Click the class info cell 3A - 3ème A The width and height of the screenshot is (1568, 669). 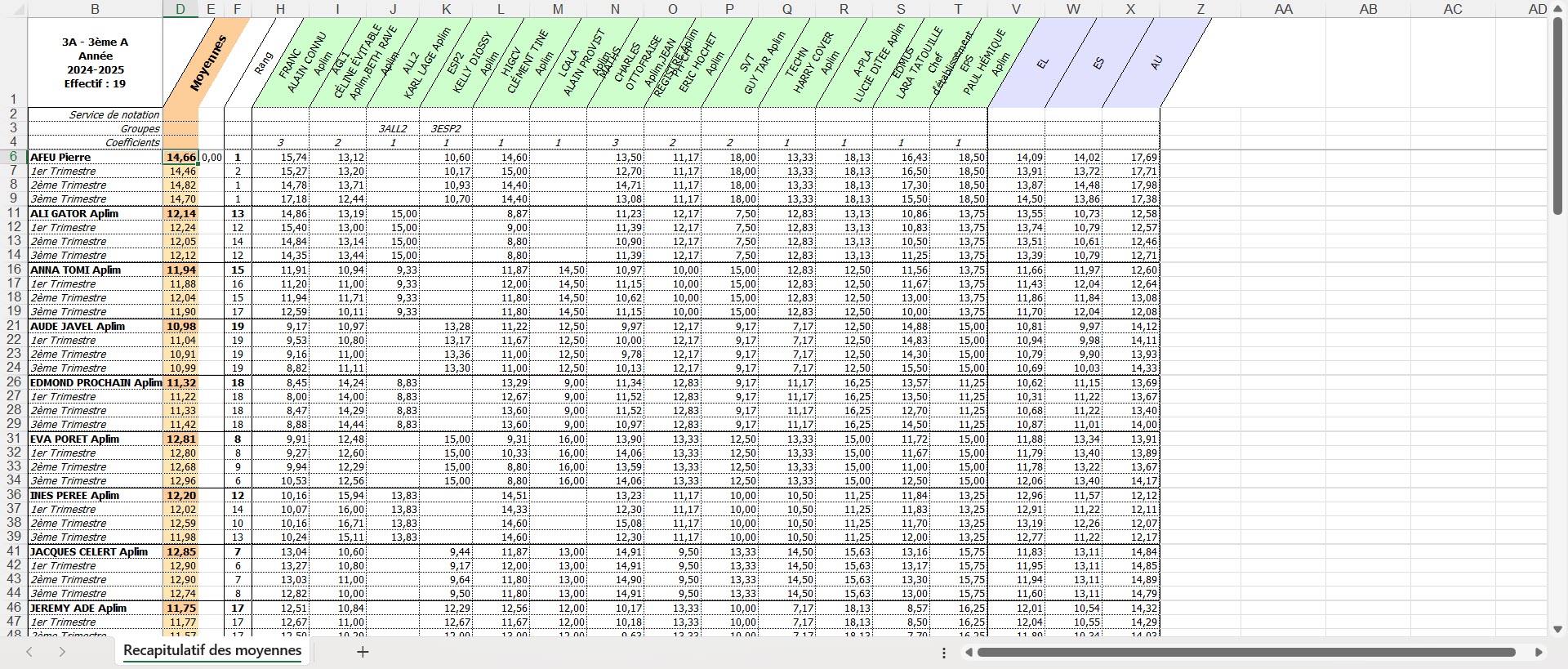(96, 63)
